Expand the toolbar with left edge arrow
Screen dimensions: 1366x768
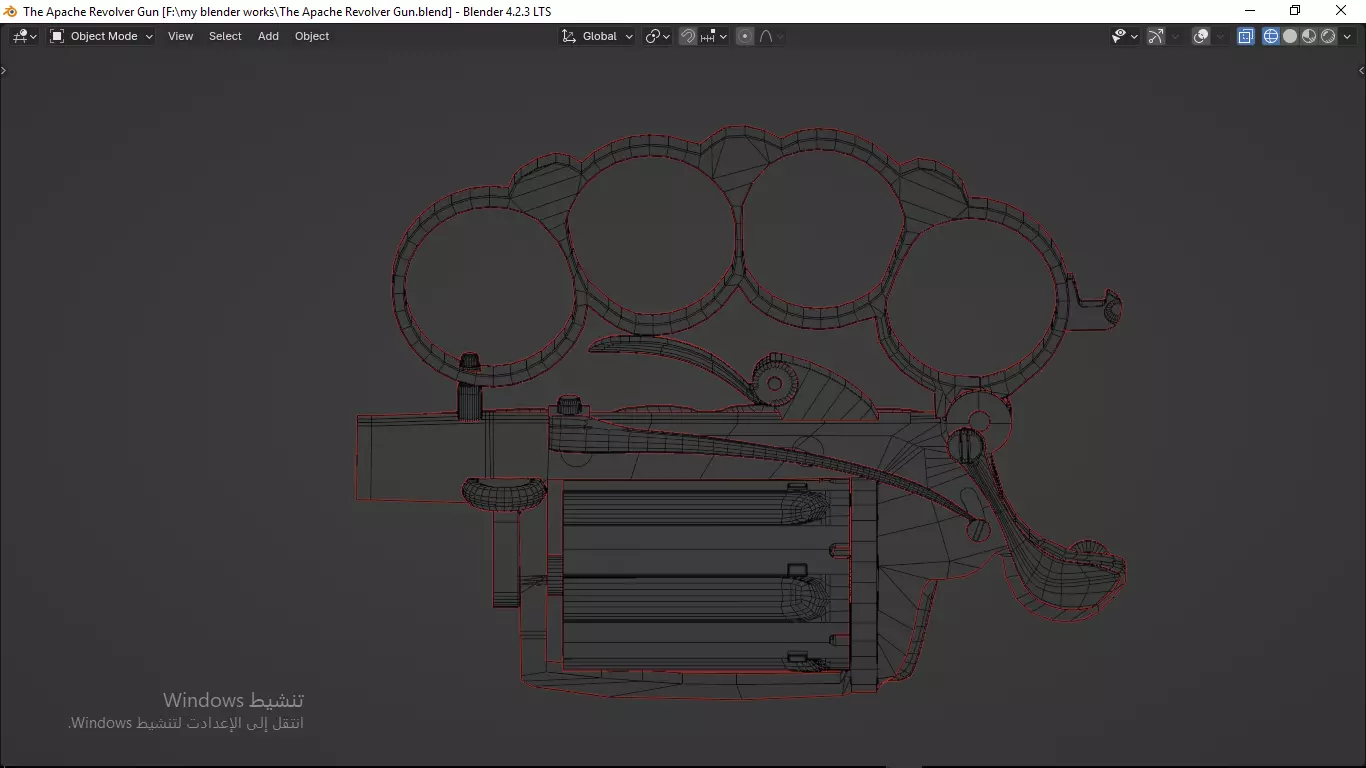point(4,70)
